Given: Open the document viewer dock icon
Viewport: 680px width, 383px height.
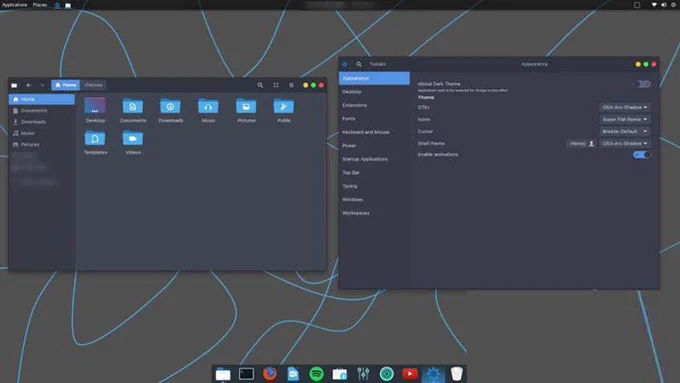Looking at the screenshot, I should 293,373.
